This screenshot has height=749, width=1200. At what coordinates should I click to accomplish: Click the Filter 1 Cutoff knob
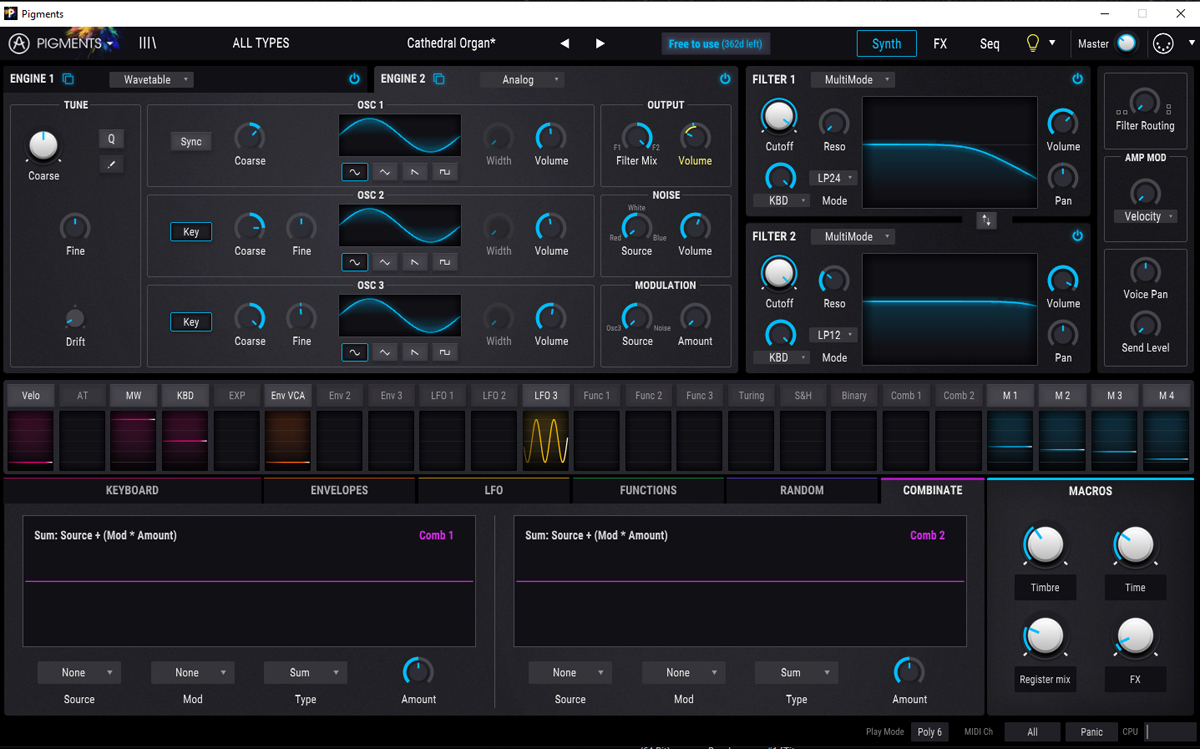[779, 118]
